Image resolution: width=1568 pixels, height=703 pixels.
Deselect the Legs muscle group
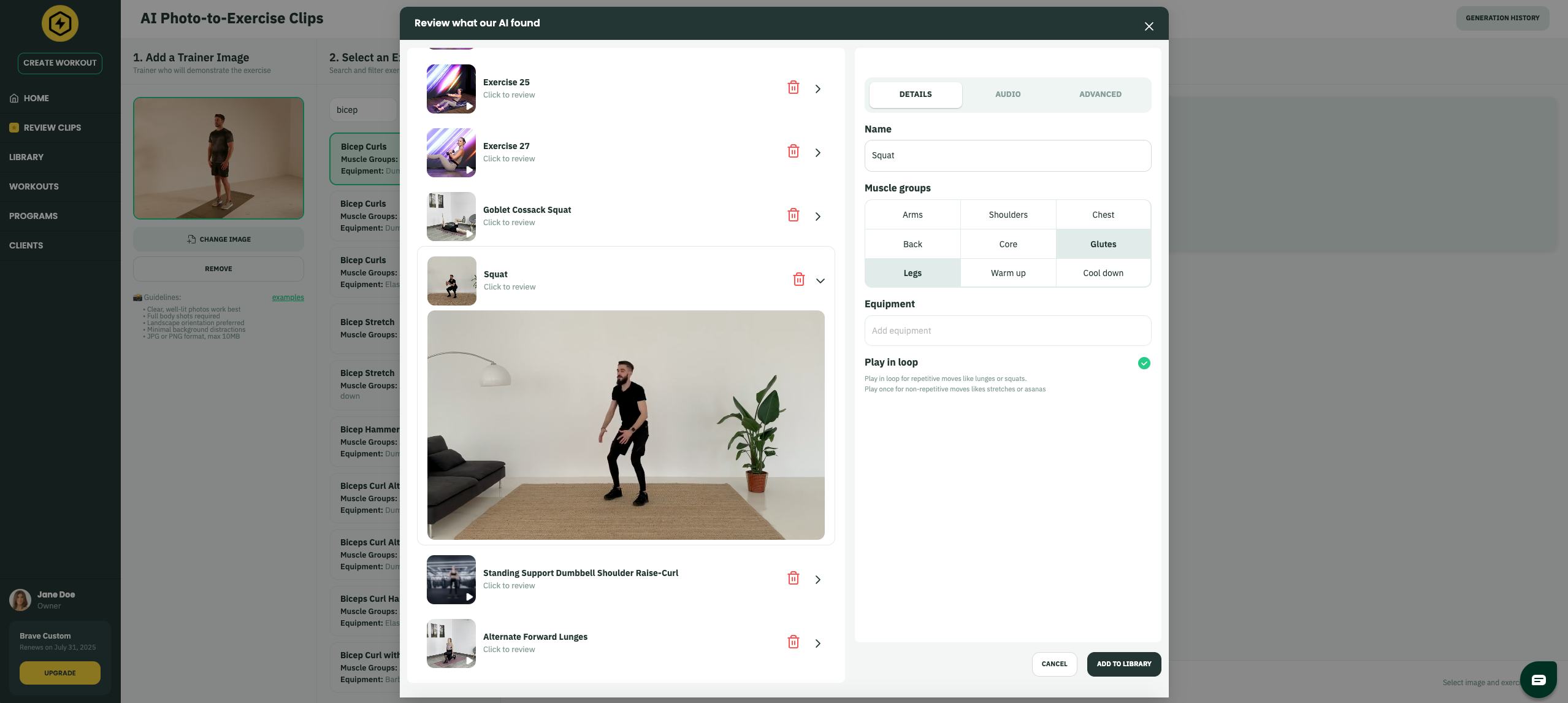(912, 273)
